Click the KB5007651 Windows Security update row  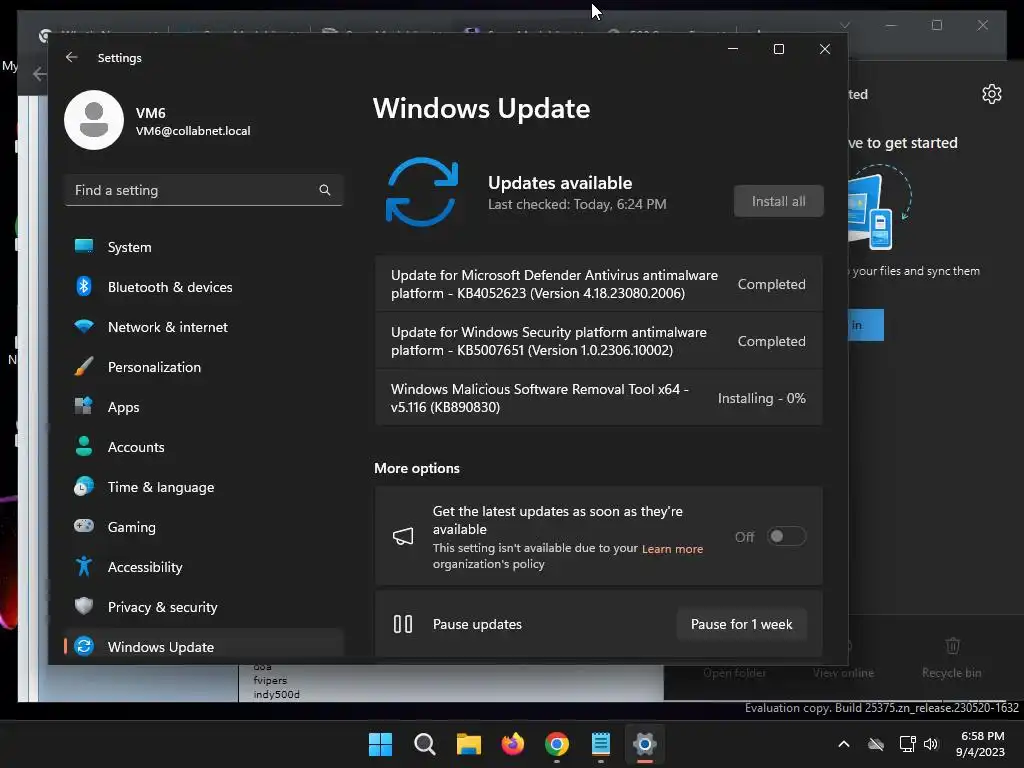point(598,341)
